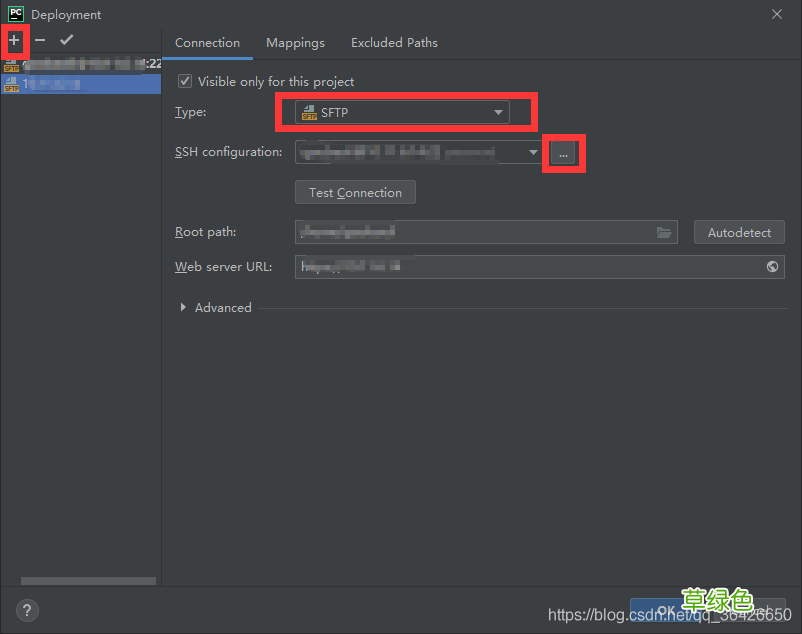Open SSH configuration browse ellipsis button

coord(563,154)
